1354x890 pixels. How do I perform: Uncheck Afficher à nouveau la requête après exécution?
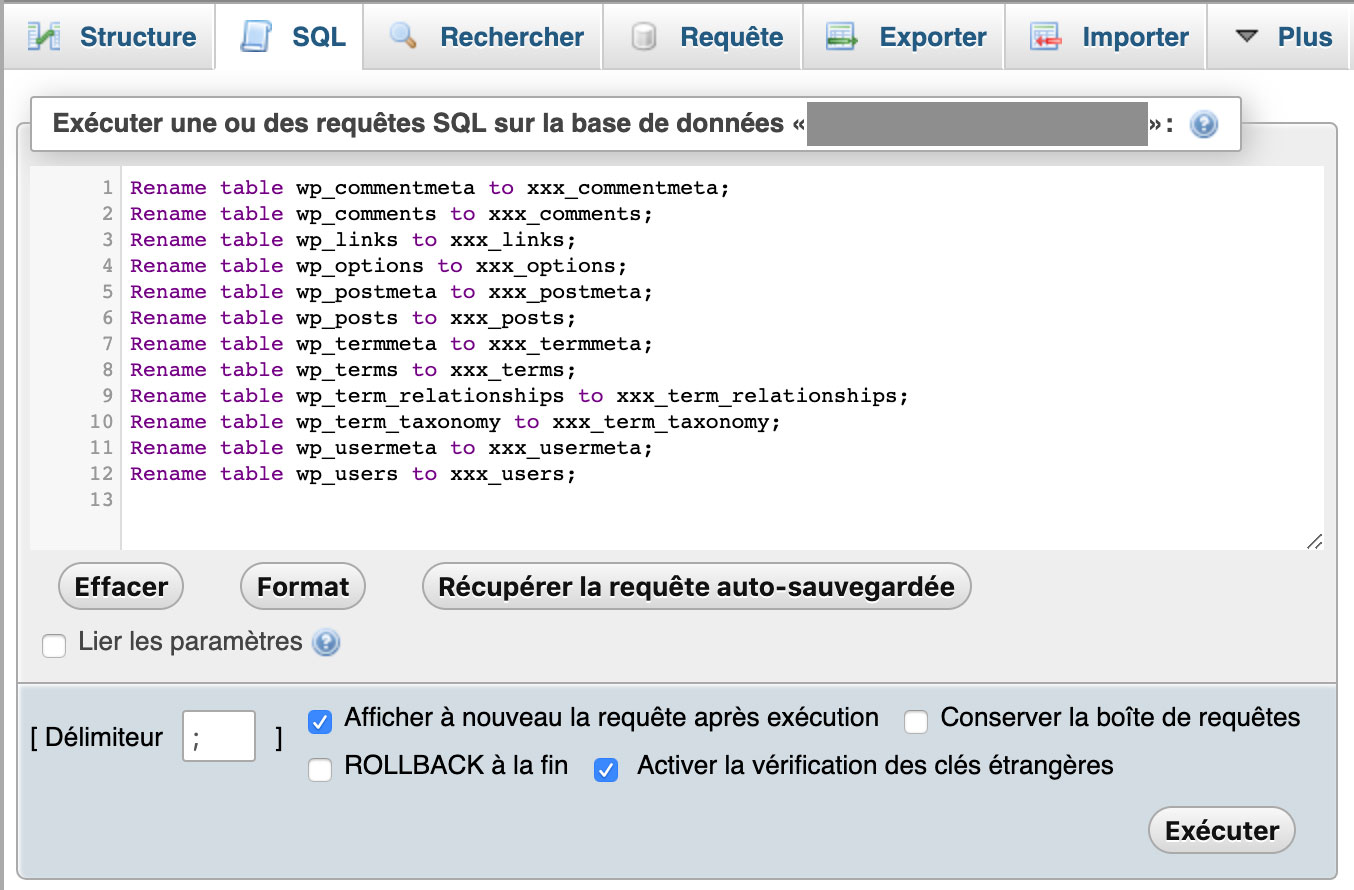pos(320,721)
